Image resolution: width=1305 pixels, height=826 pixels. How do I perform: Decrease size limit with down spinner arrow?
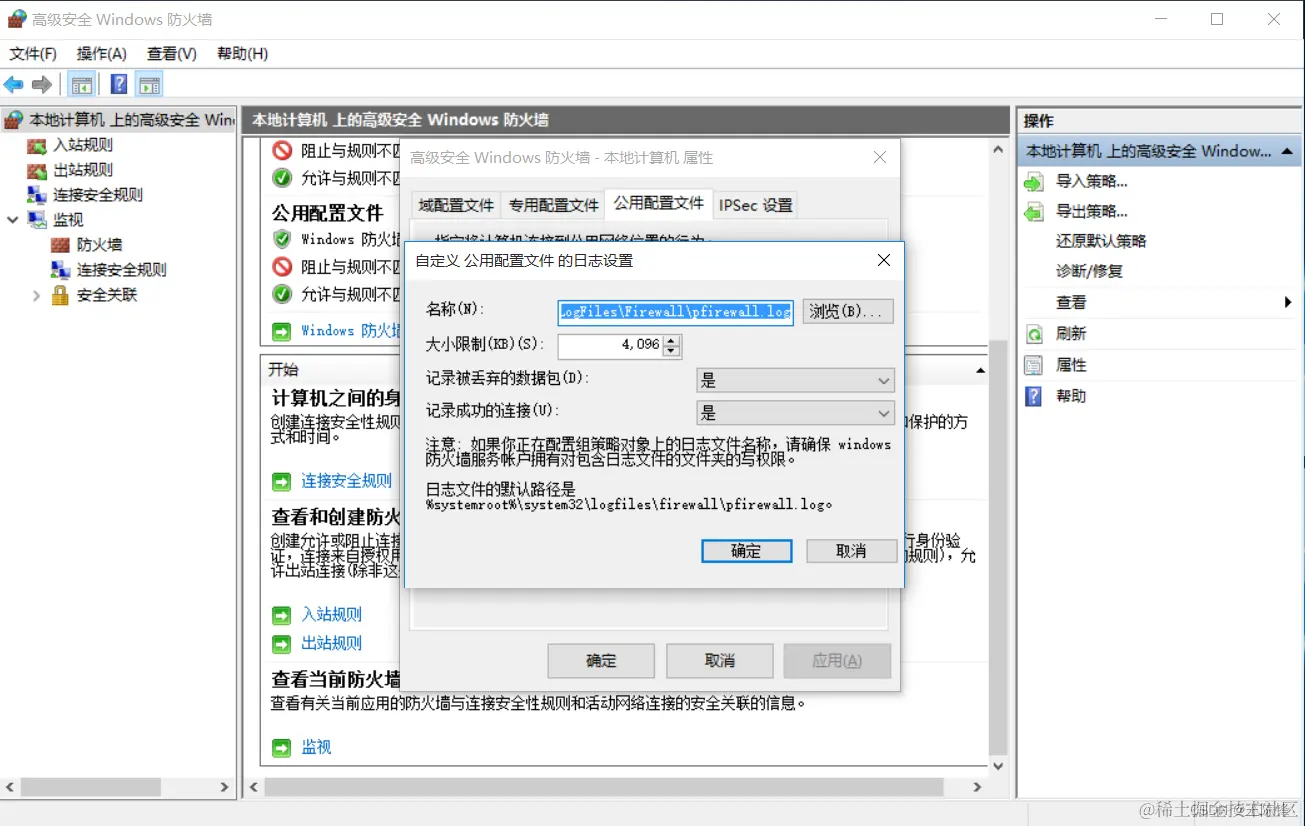coord(672,352)
